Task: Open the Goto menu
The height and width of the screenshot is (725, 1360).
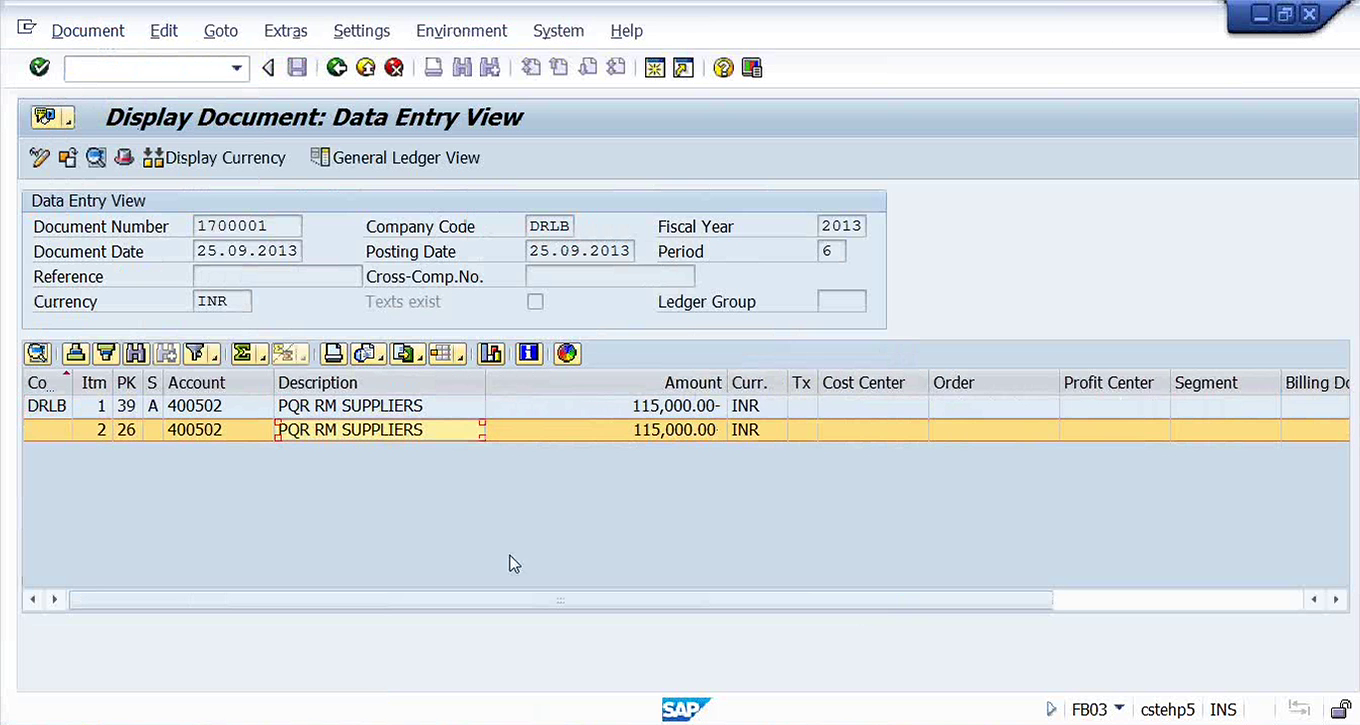Action: (x=221, y=31)
